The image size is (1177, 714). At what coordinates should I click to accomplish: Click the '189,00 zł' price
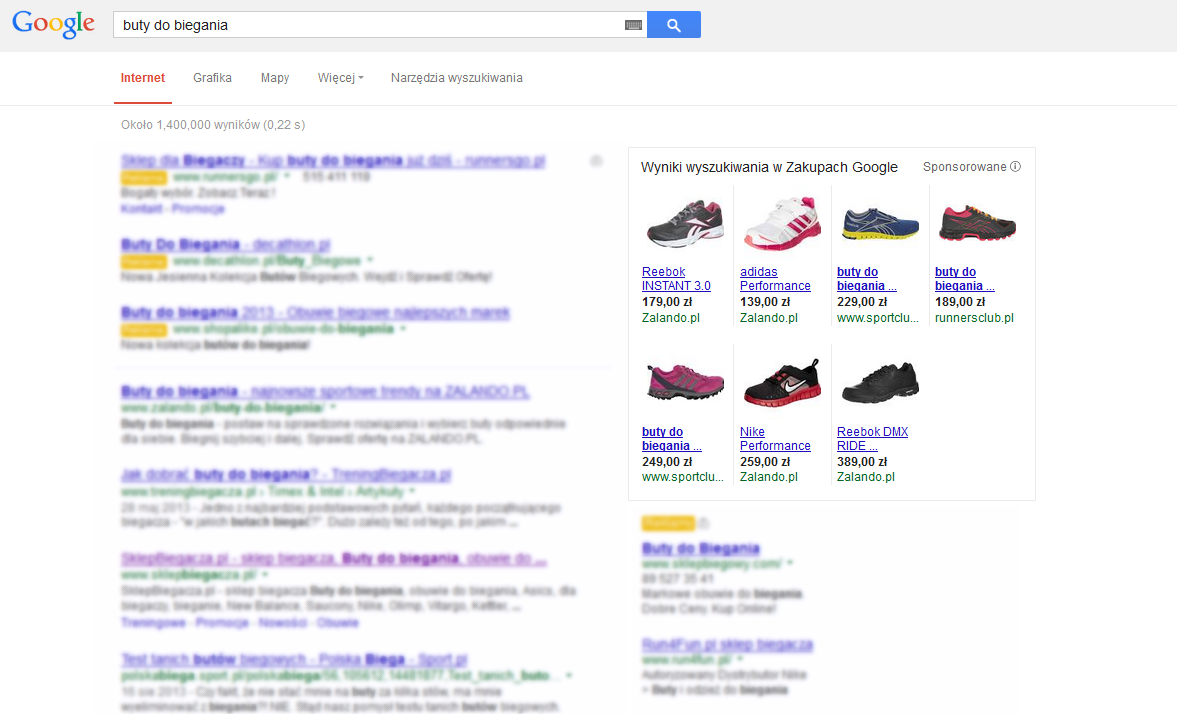point(960,302)
